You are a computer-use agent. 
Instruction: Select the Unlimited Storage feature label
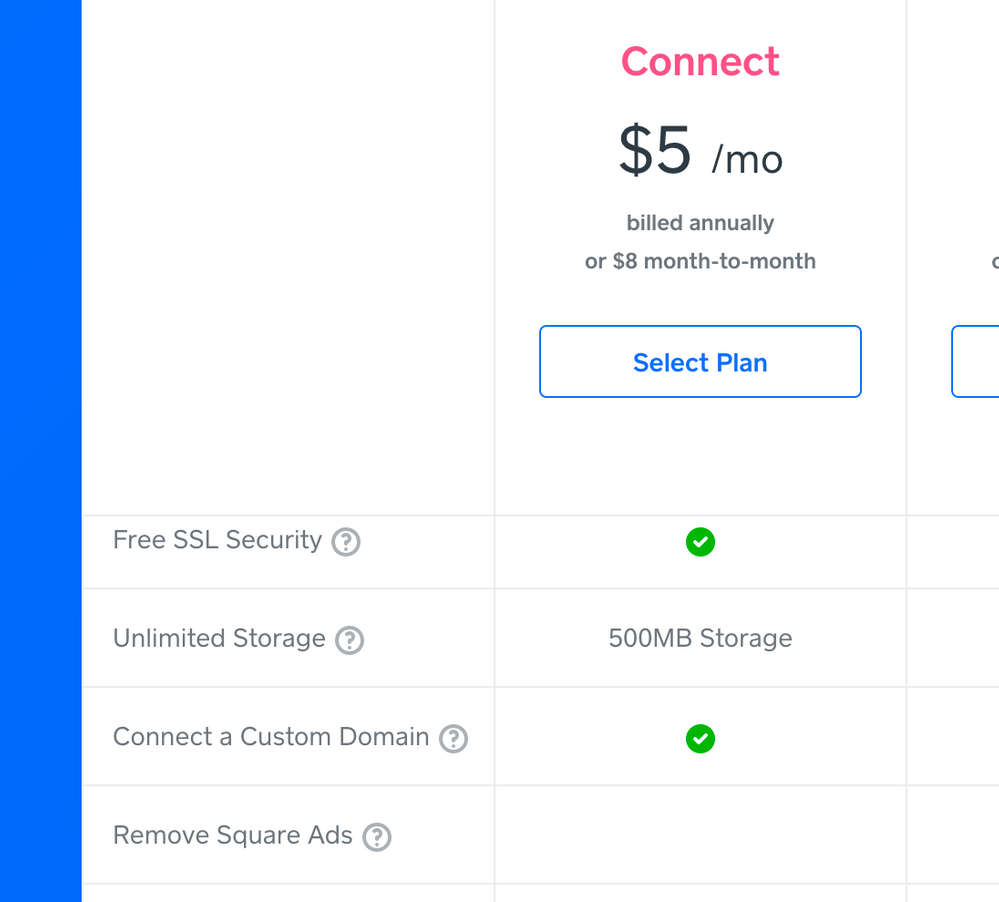coord(219,639)
